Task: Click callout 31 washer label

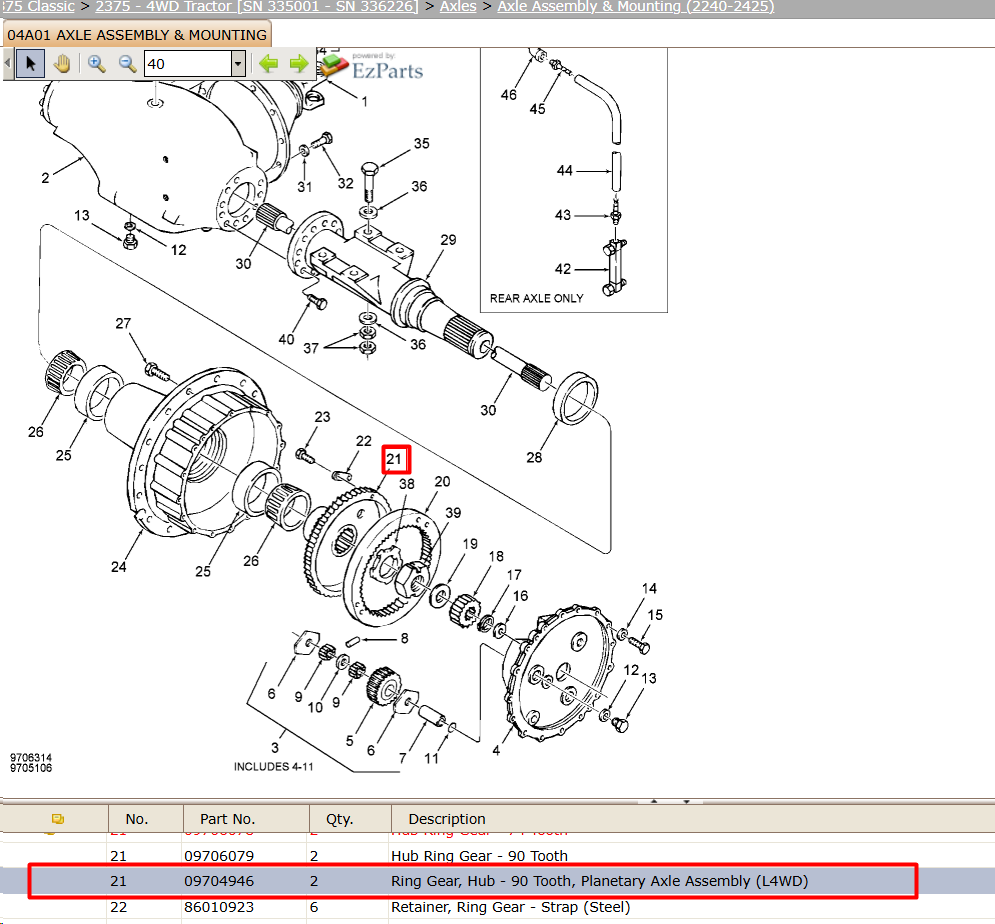Action: 305,187
